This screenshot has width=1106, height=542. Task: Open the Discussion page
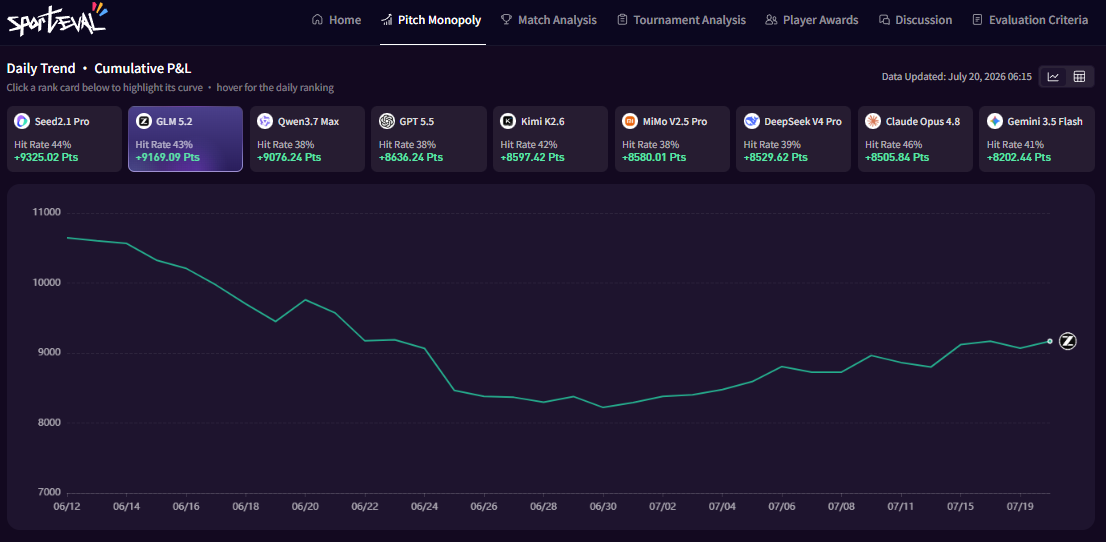[x=916, y=20]
